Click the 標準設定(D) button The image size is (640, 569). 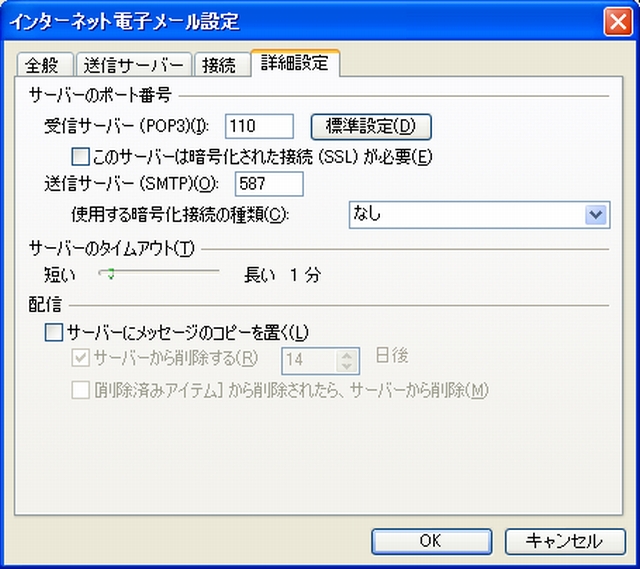click(371, 126)
